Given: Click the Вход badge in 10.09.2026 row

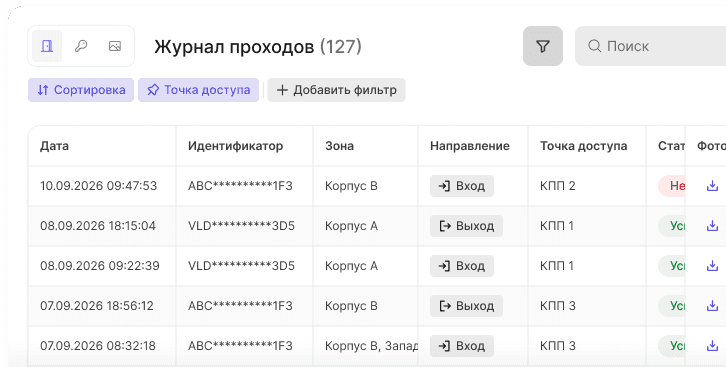Looking at the screenshot, I should [x=462, y=186].
